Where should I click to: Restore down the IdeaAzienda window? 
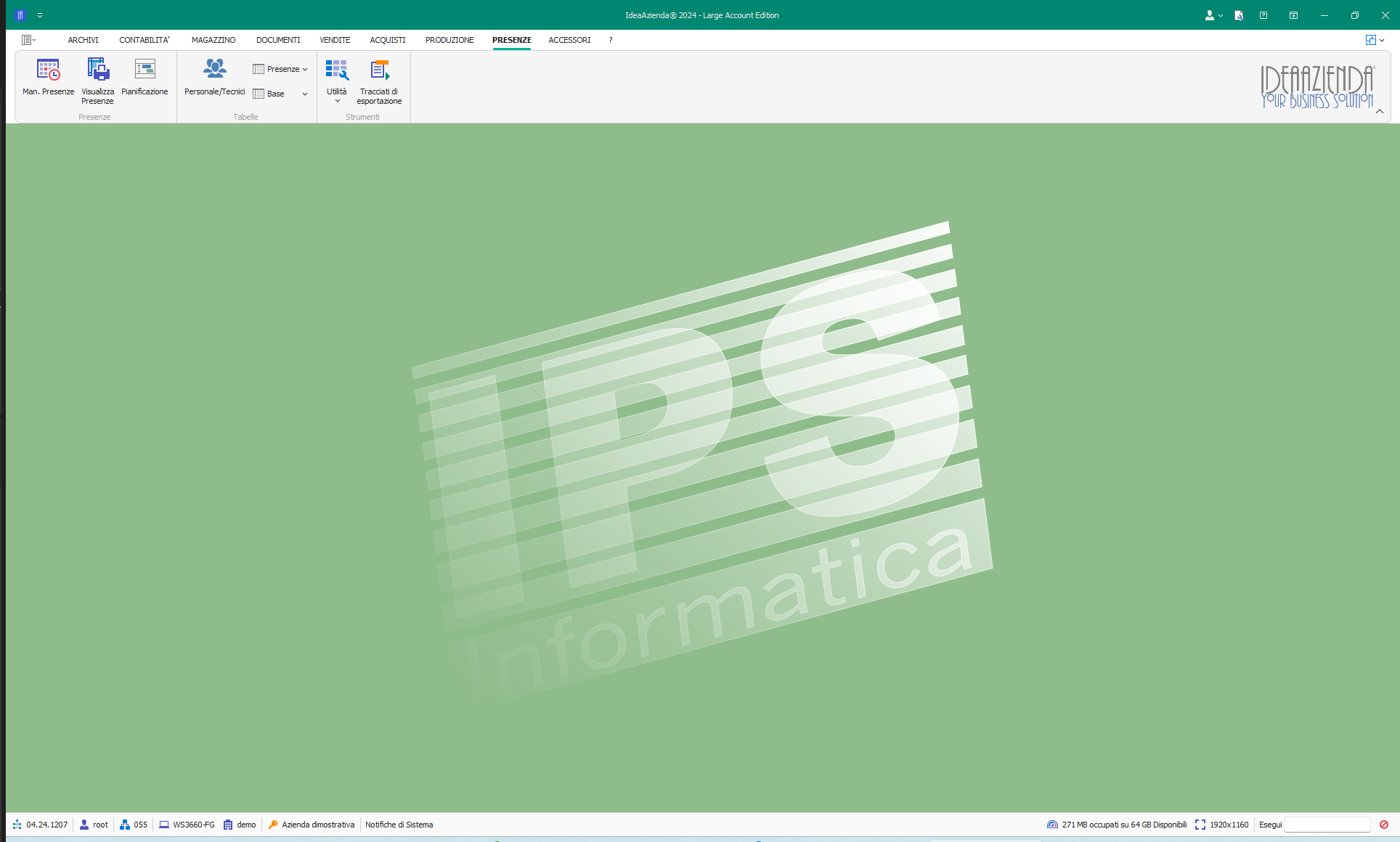pos(1355,15)
